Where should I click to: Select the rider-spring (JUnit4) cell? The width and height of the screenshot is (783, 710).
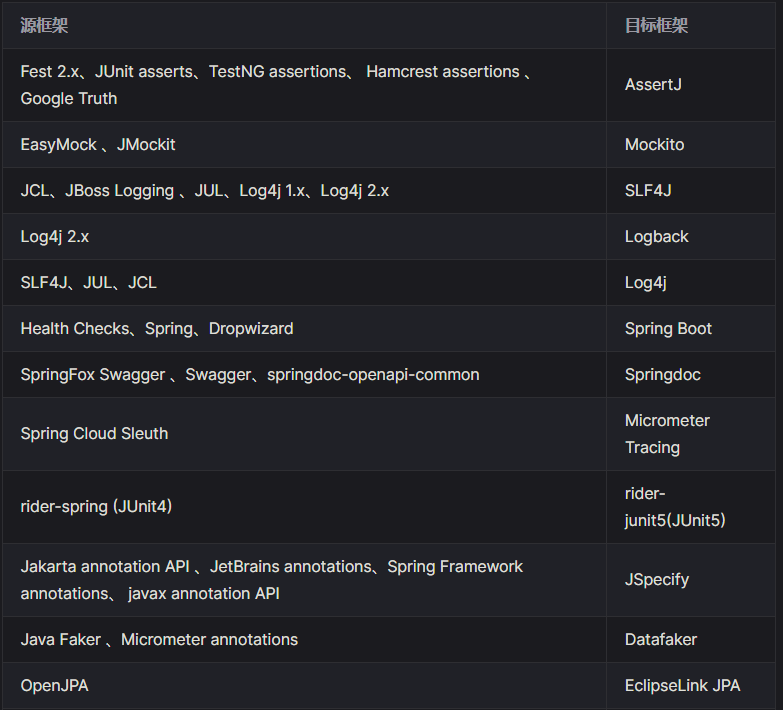pos(304,506)
